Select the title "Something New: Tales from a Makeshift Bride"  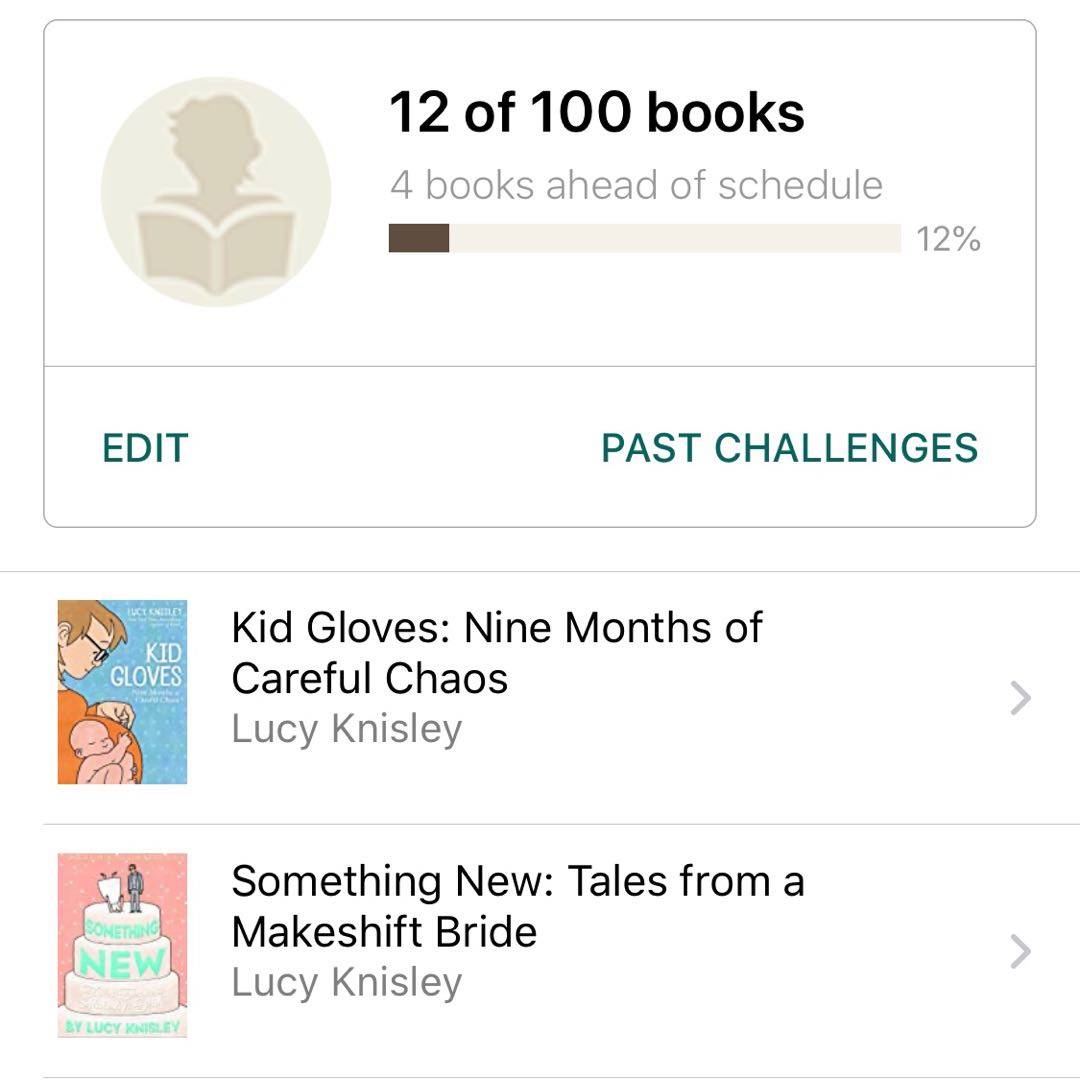pos(517,906)
